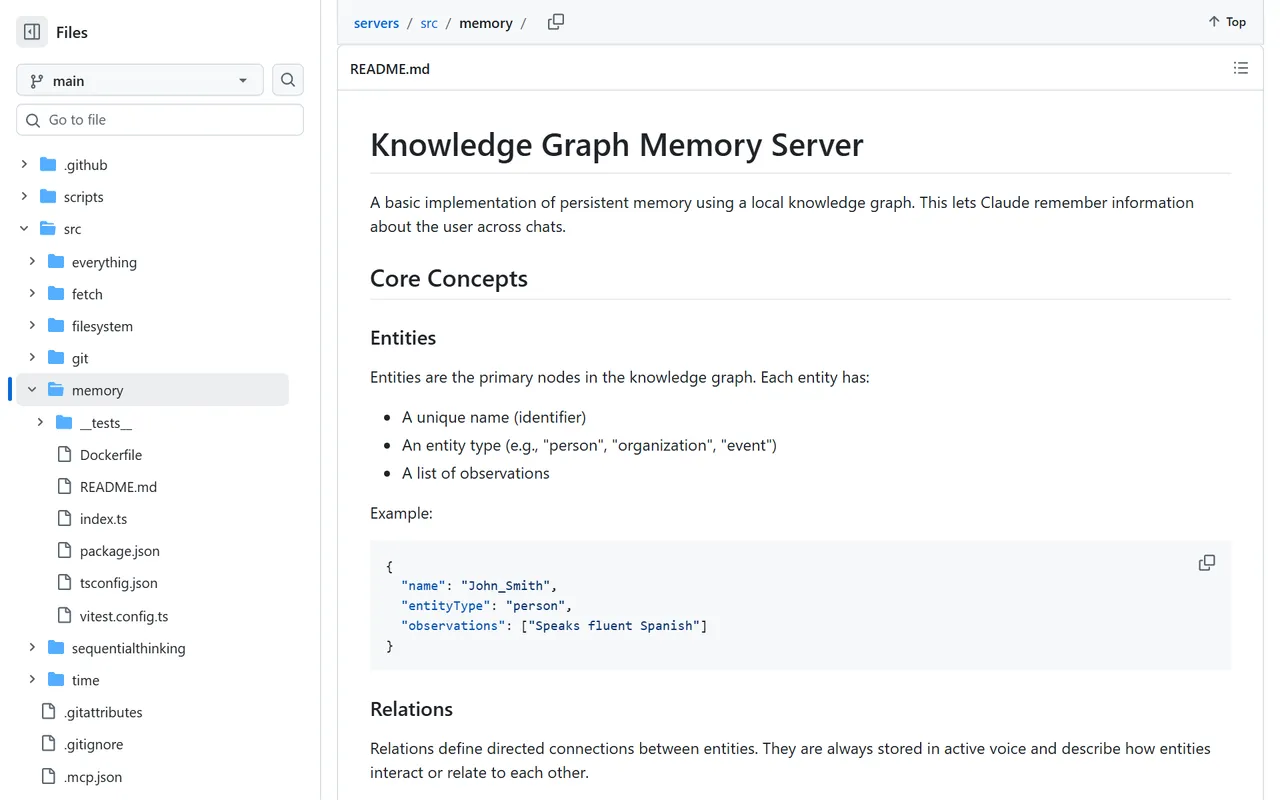The height and width of the screenshot is (800, 1280).
Task: Click the index.ts file icon
Action: point(64,518)
